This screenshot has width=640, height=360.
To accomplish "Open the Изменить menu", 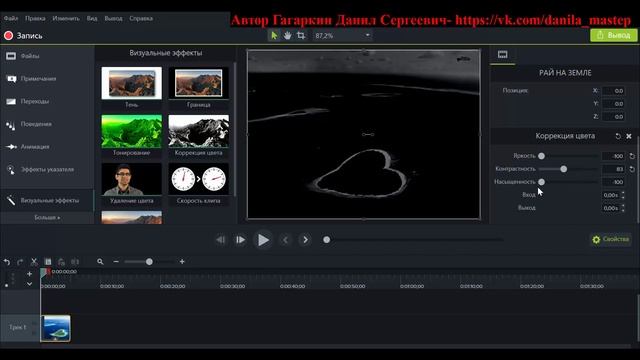I will click(66, 18).
